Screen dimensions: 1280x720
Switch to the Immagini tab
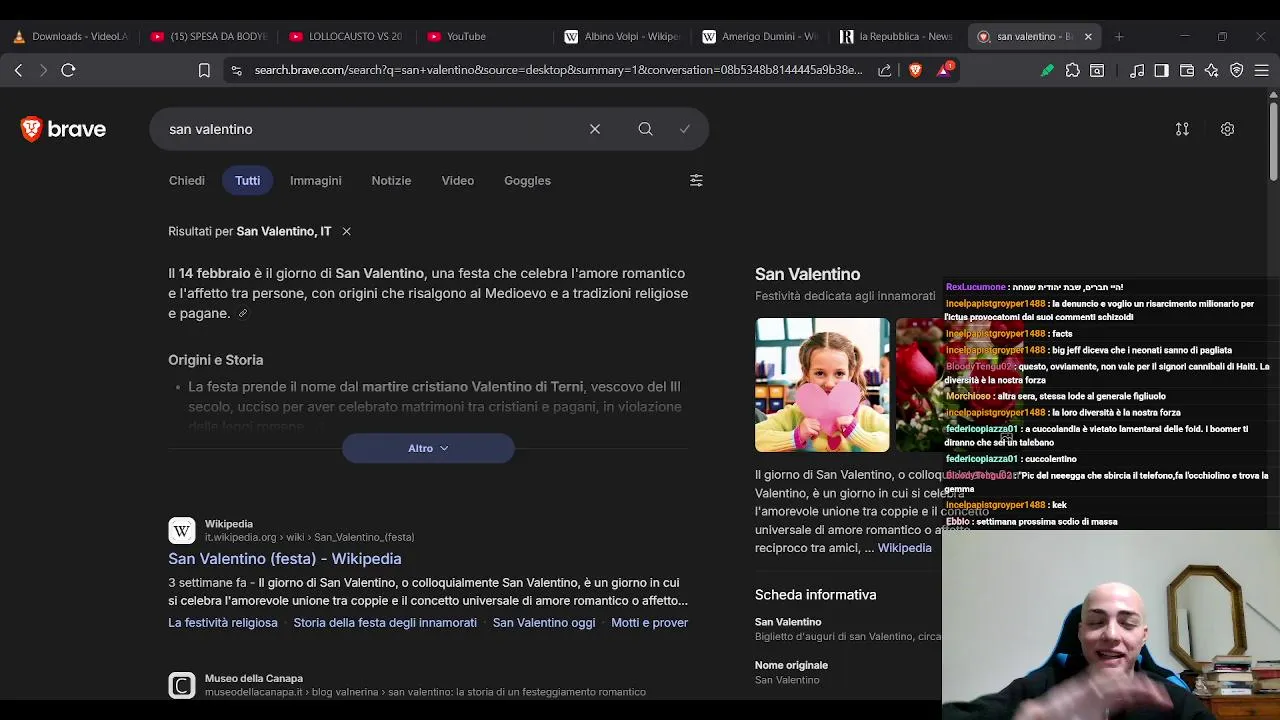pyautogui.click(x=316, y=181)
